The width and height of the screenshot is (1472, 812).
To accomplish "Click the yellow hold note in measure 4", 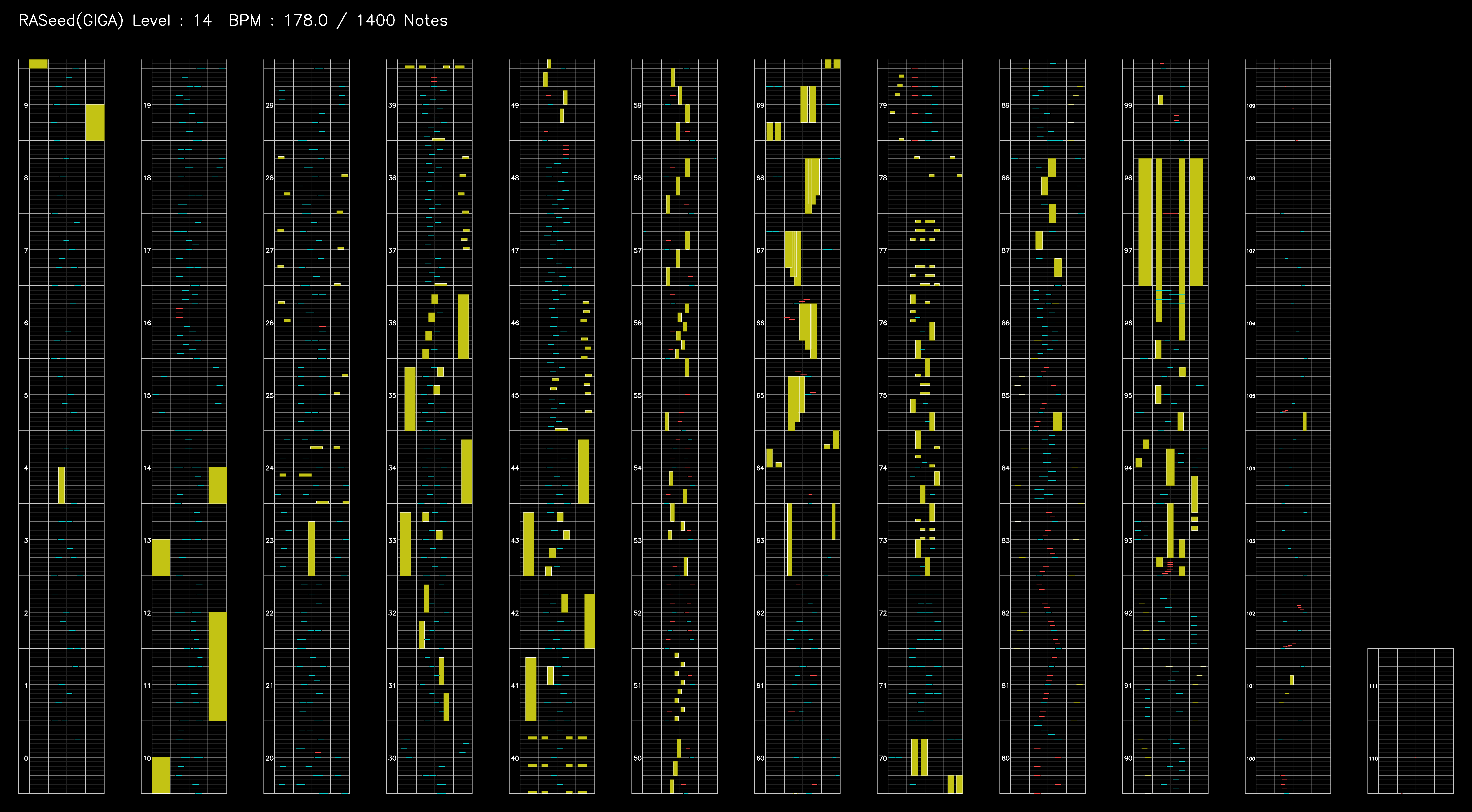I will click(x=62, y=485).
